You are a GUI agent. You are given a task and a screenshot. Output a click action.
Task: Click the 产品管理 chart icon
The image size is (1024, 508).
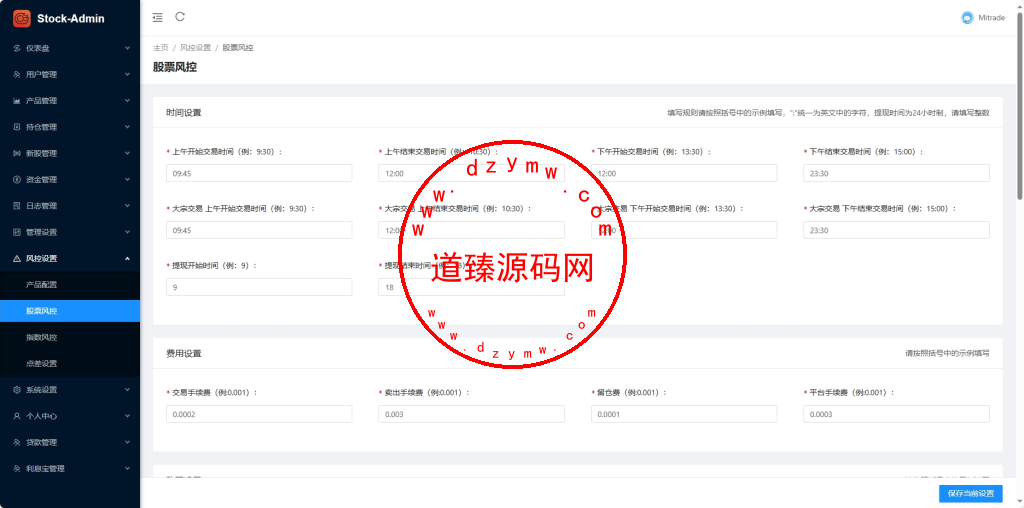[17, 101]
